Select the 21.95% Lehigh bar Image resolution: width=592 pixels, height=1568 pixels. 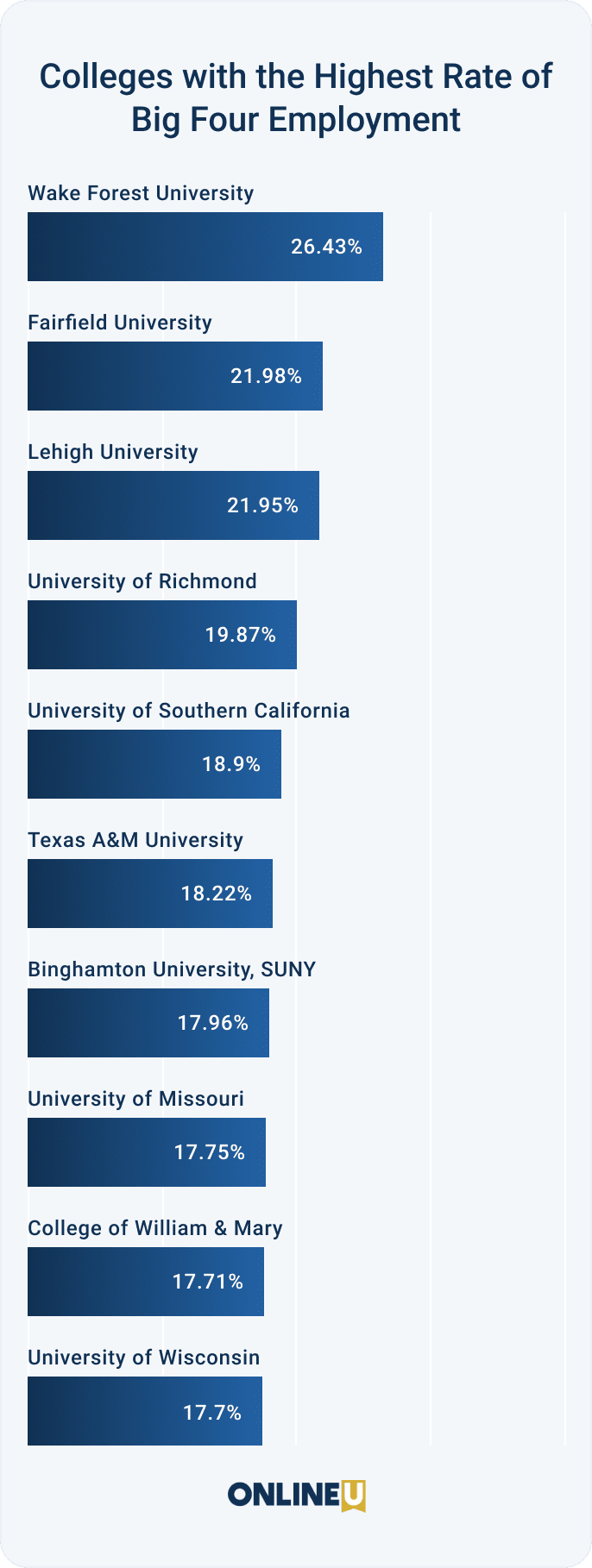tap(173, 505)
